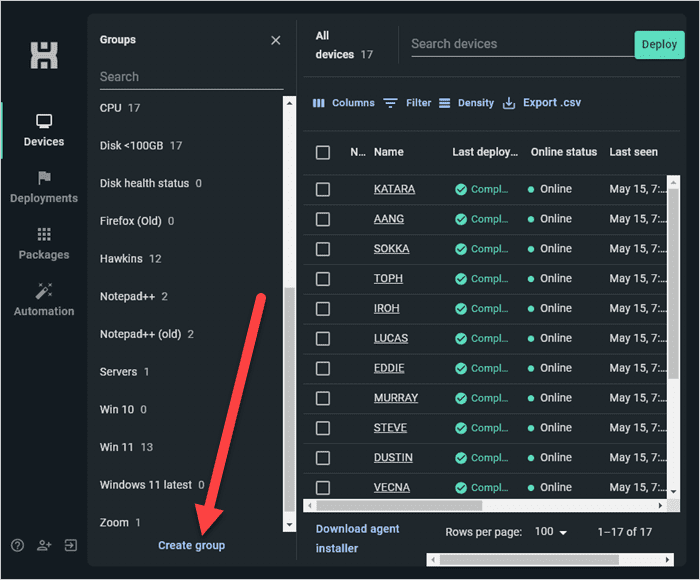Export device list as .csv
This screenshot has width=700, height=580.
[x=542, y=103]
